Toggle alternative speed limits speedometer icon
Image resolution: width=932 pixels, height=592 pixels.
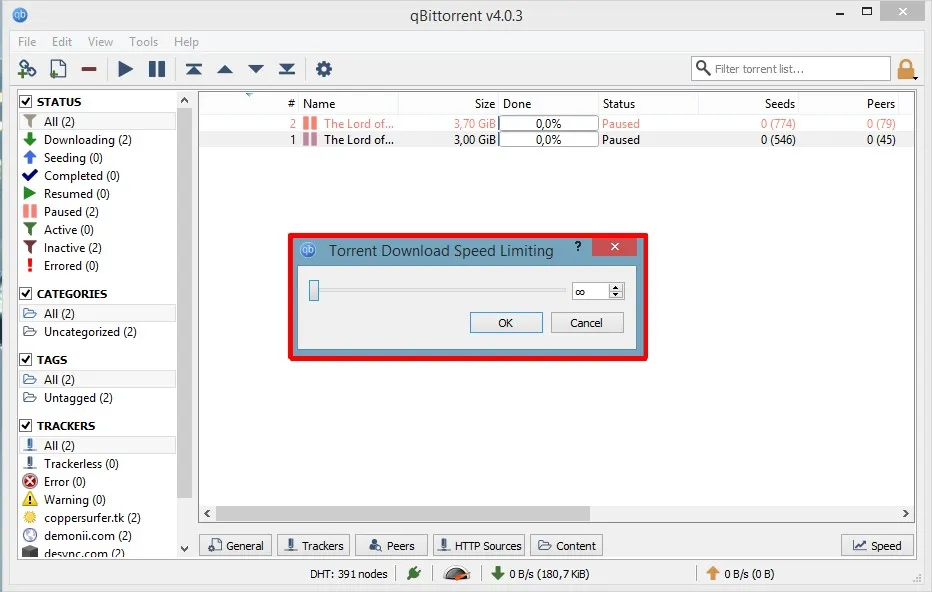[456, 574]
